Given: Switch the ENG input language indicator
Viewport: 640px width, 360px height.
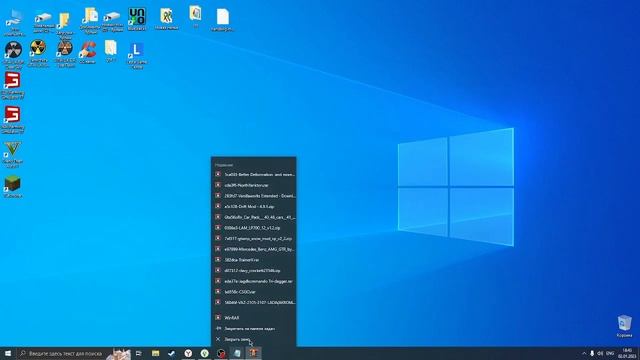Looking at the screenshot, I should coord(610,353).
